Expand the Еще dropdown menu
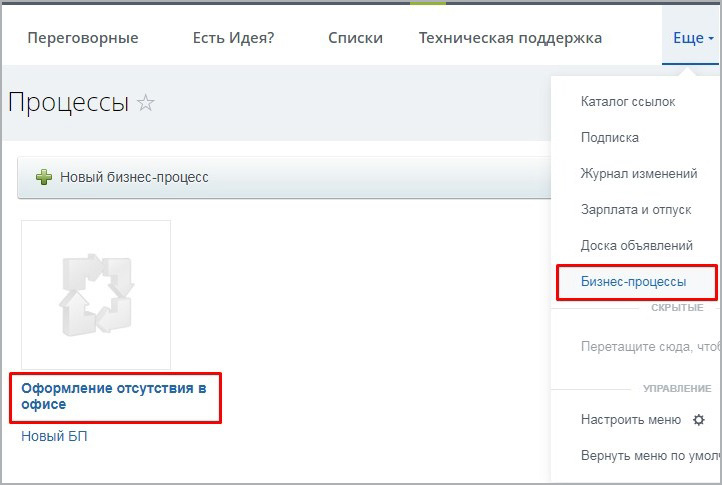This screenshot has height=485, width=722. tap(688, 39)
